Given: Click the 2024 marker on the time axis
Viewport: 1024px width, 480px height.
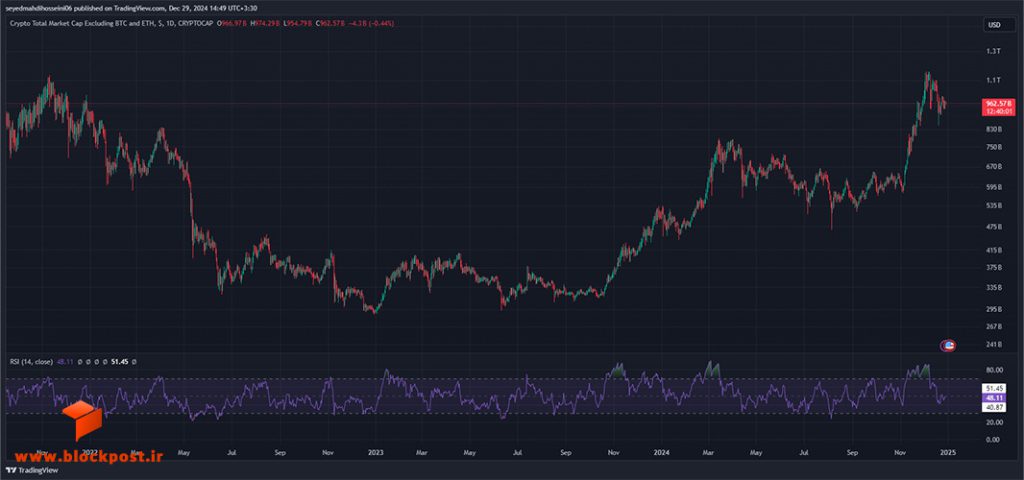Looking at the screenshot, I should tap(662, 452).
